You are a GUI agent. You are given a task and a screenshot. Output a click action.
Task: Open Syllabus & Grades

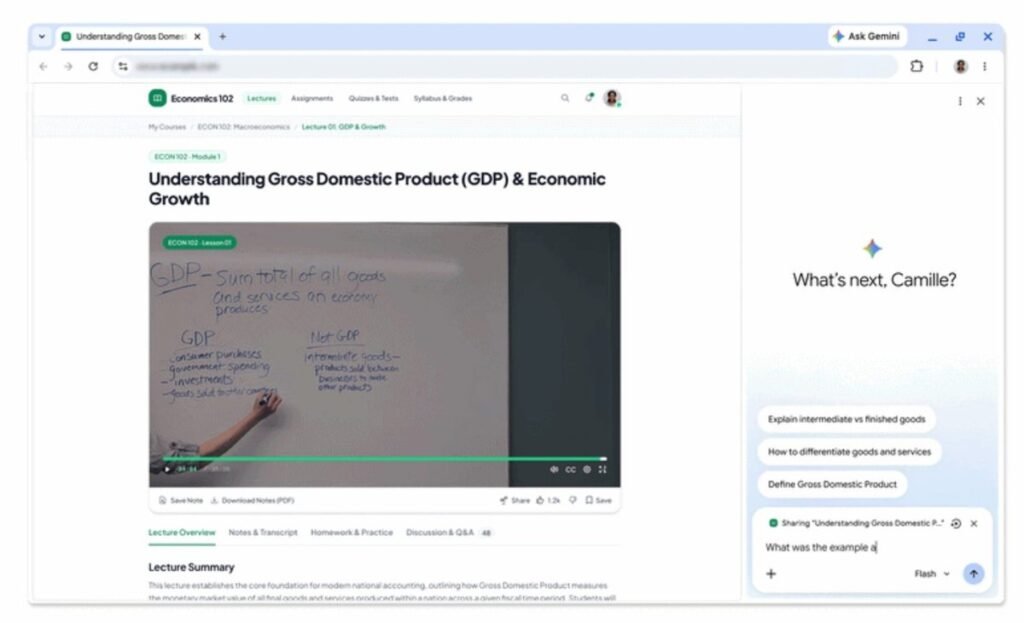click(443, 99)
